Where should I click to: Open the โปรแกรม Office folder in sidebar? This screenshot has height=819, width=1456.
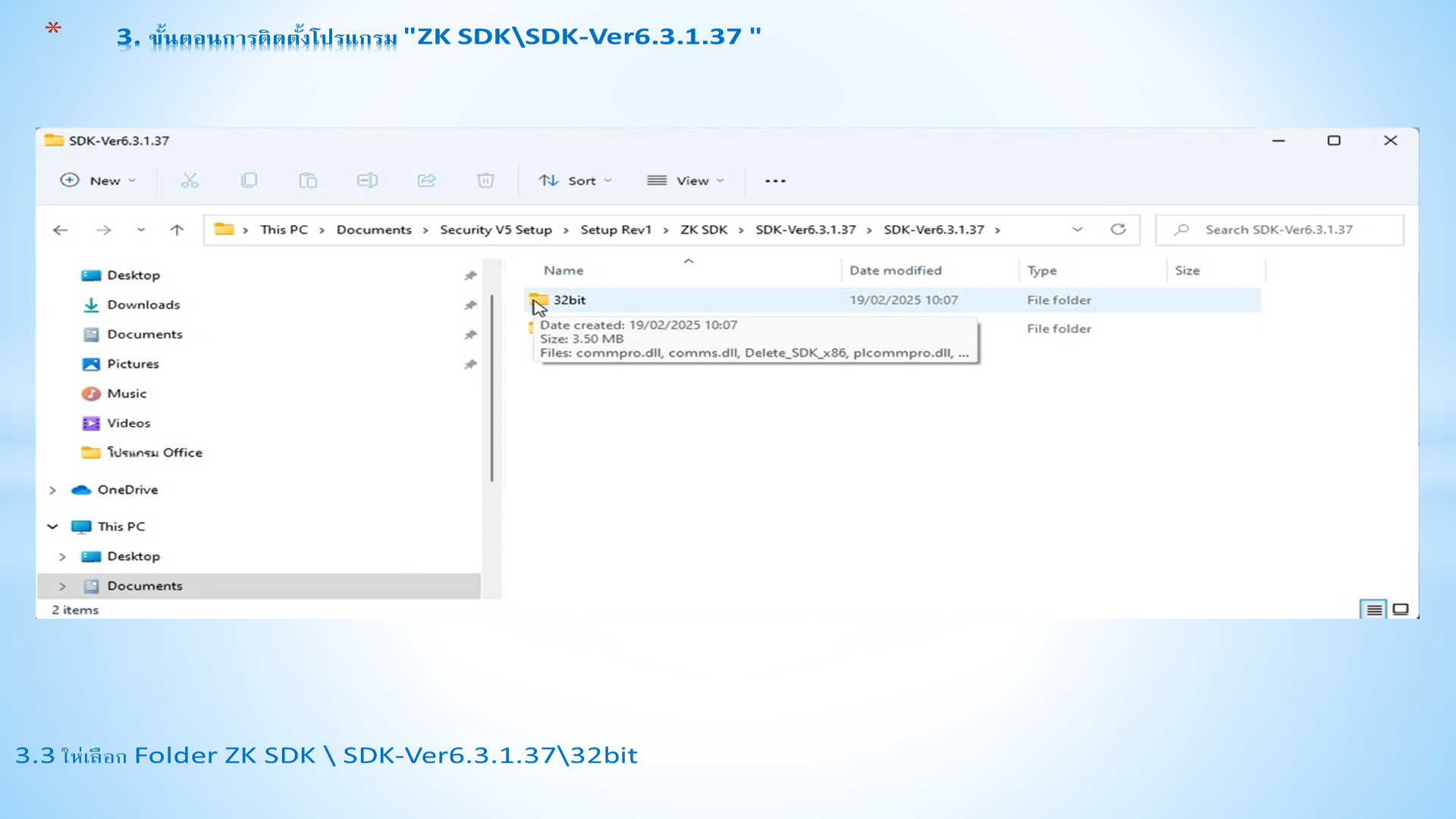coord(155,453)
